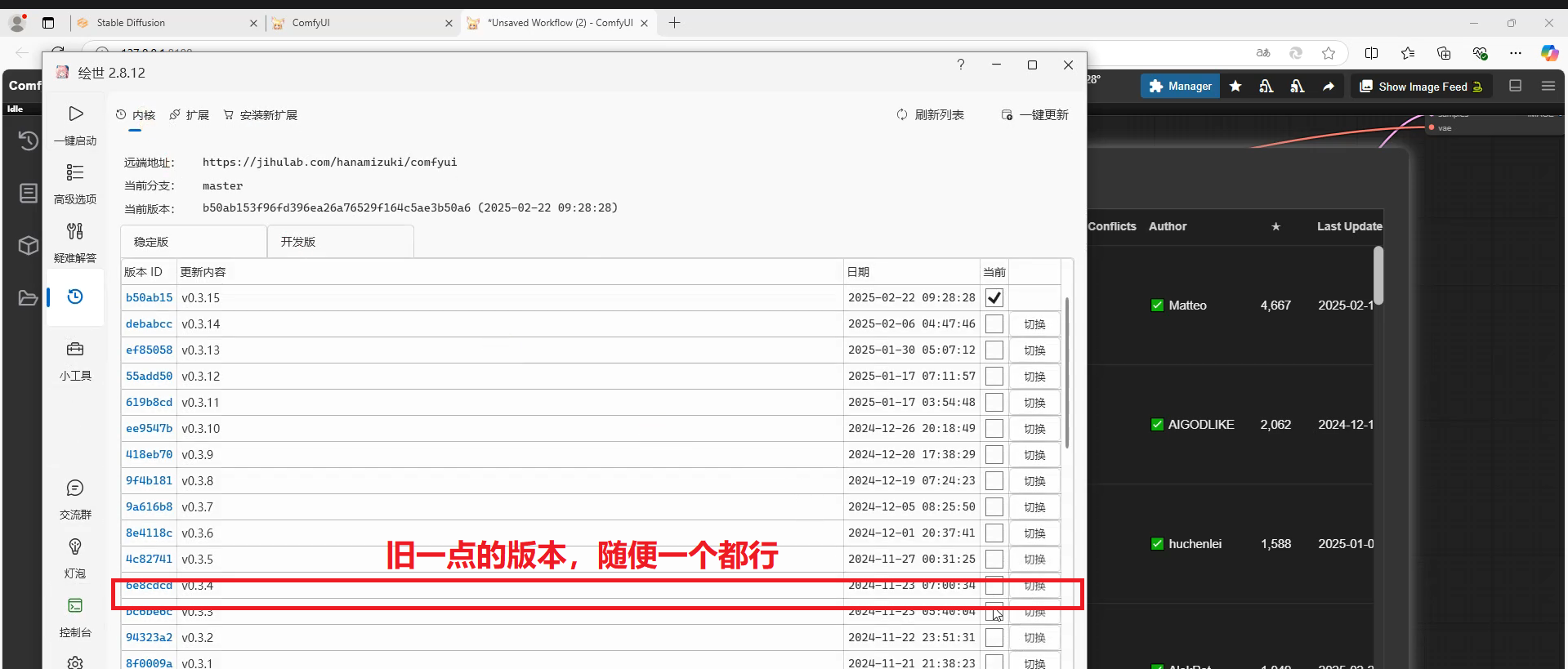Close Unsaved Workflow browser tab
The image size is (1568, 669).
[x=645, y=23]
